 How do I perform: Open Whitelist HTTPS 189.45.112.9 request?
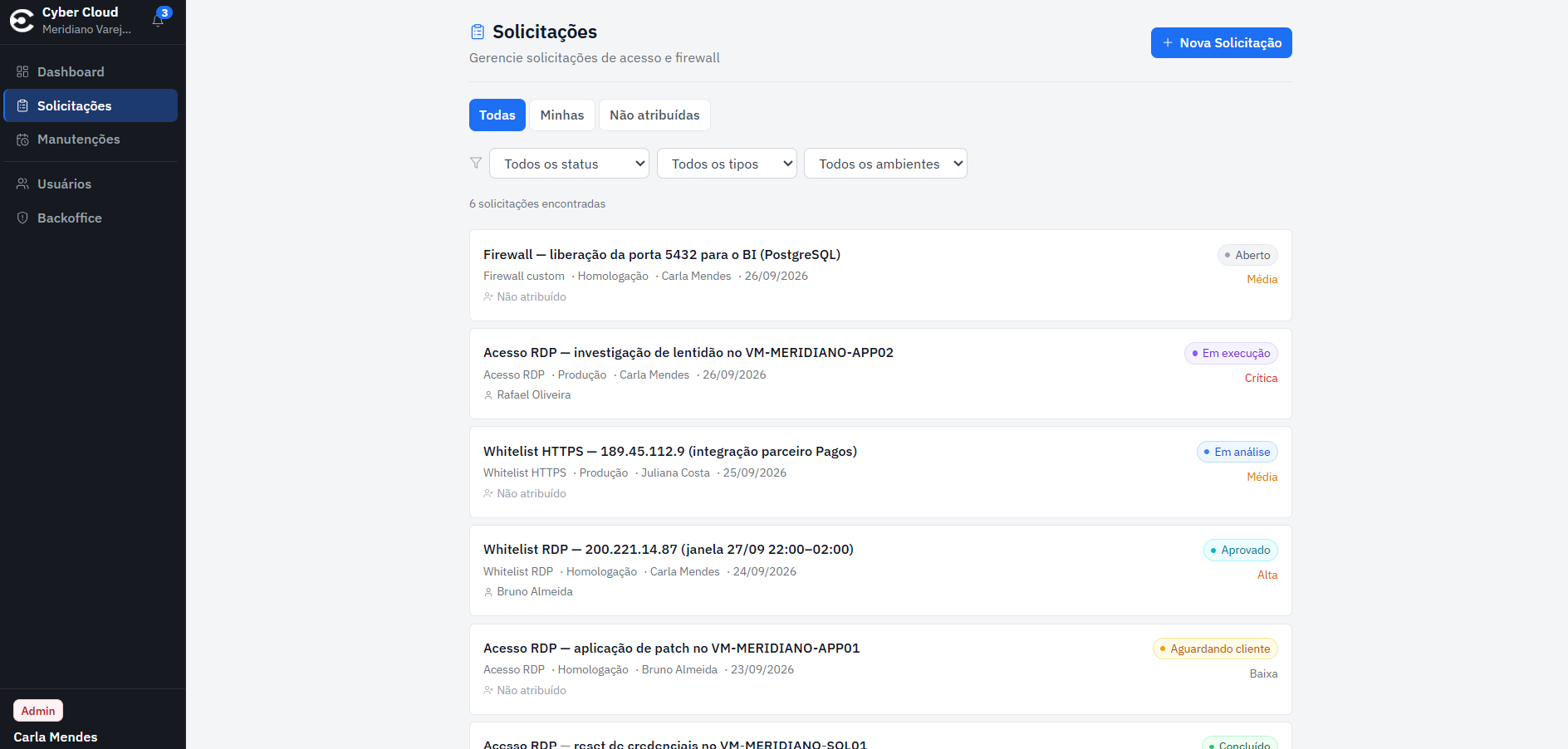[x=880, y=472]
